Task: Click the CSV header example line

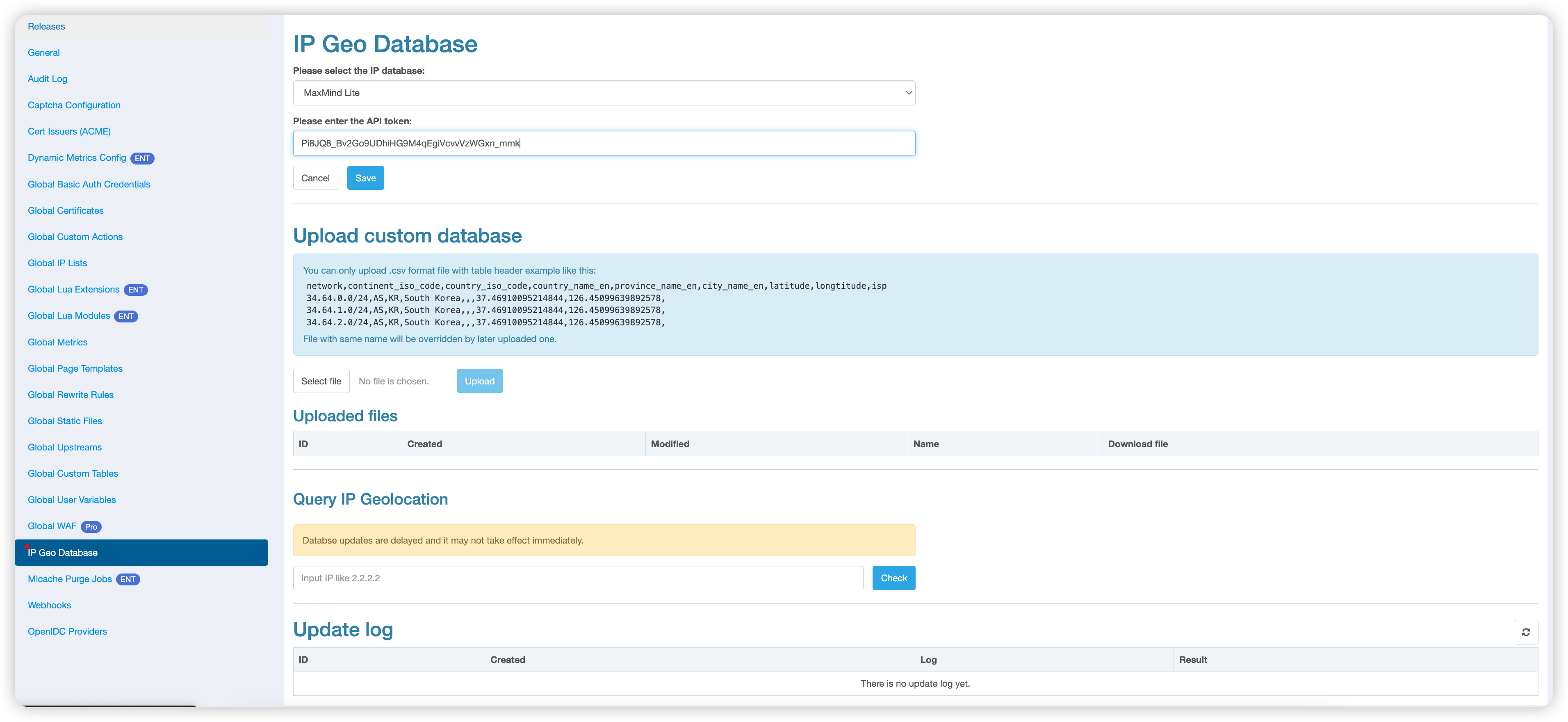Action: click(596, 286)
